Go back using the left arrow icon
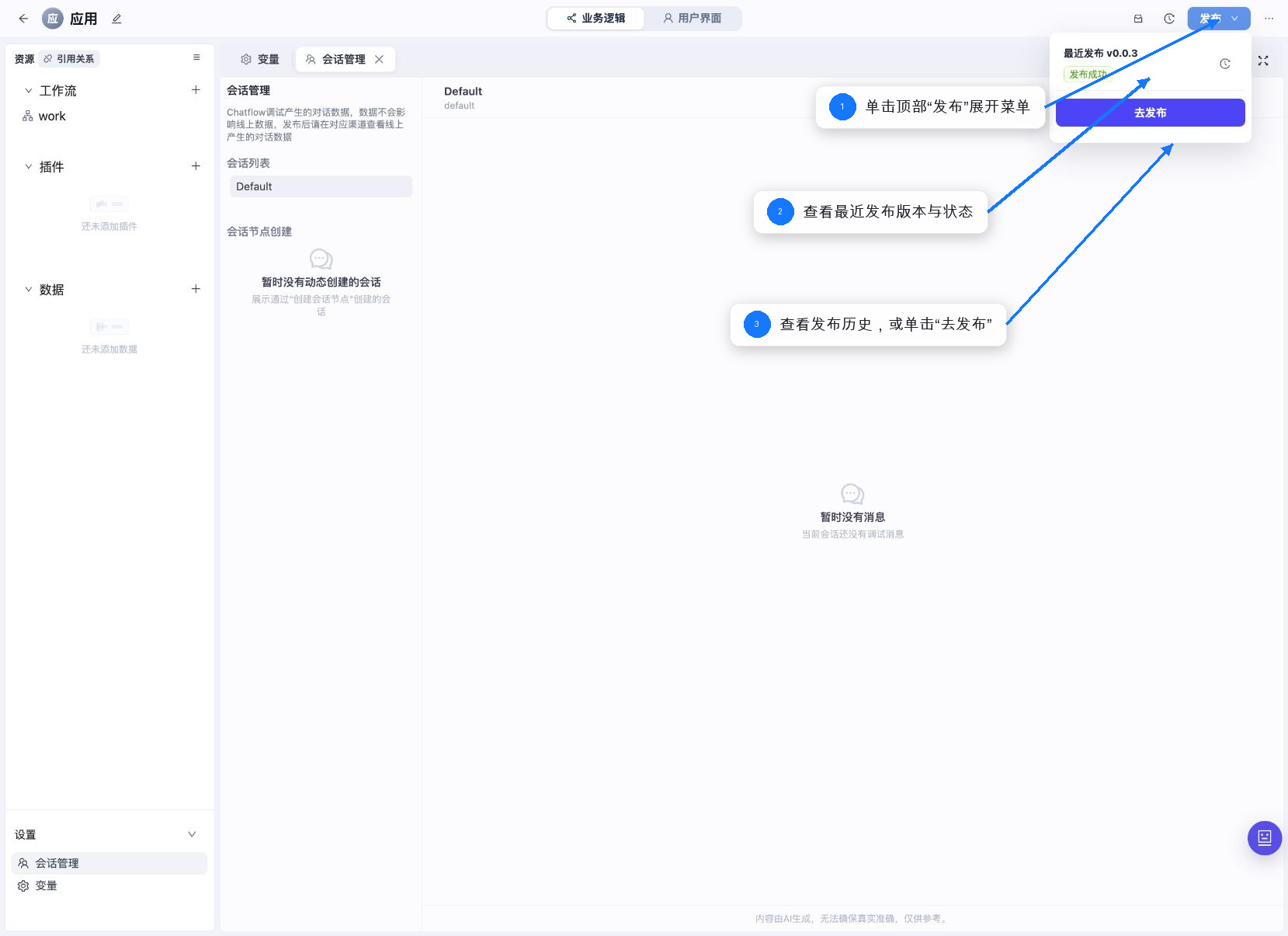Image resolution: width=1288 pixels, height=936 pixels. click(x=23, y=19)
